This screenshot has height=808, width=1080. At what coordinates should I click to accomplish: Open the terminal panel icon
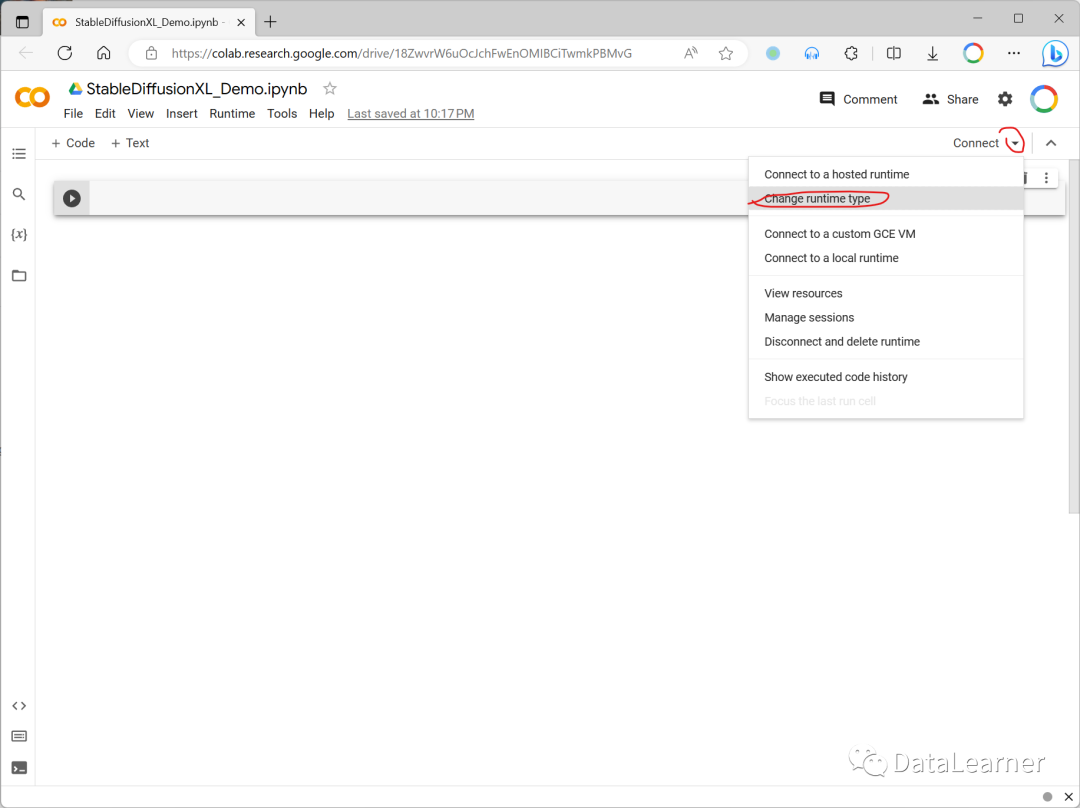pyautogui.click(x=19, y=767)
